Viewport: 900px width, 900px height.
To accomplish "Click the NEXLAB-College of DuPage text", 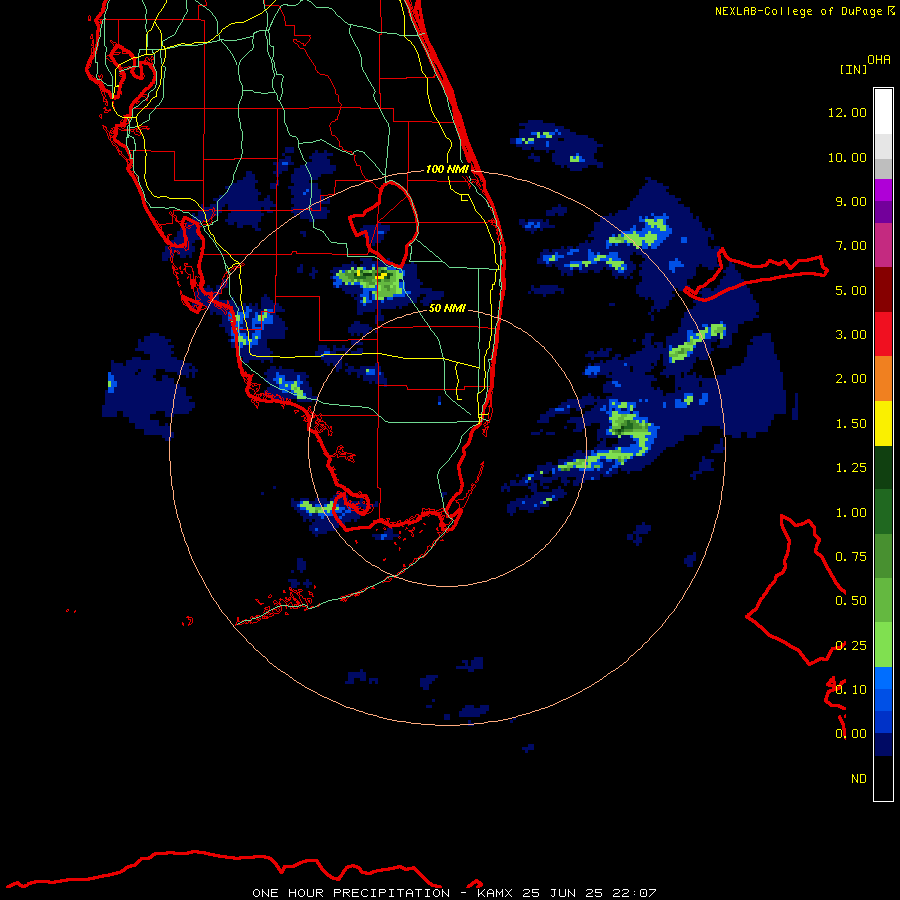I will pos(800,11).
